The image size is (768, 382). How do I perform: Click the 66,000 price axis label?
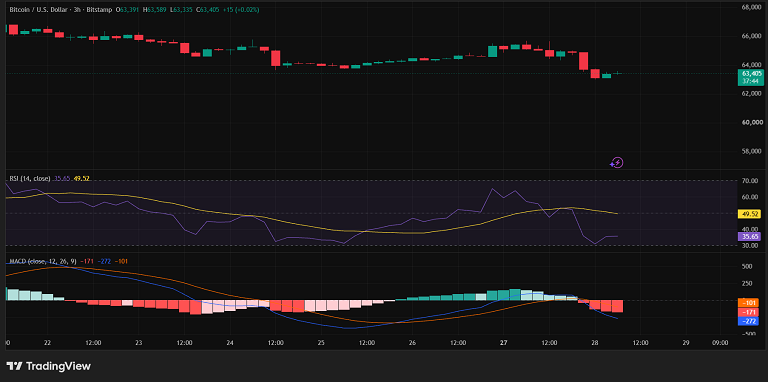tap(751, 36)
